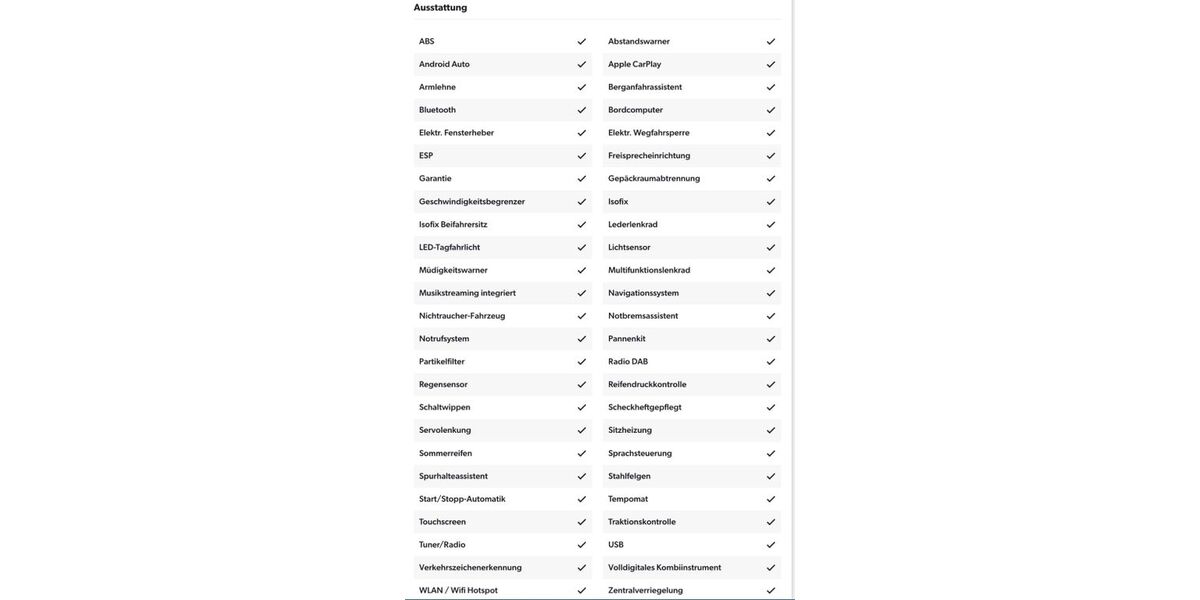Click the checkmark next to Isofix Beifahrersitz
Viewport: 1200px width, 600px height.
[582, 224]
